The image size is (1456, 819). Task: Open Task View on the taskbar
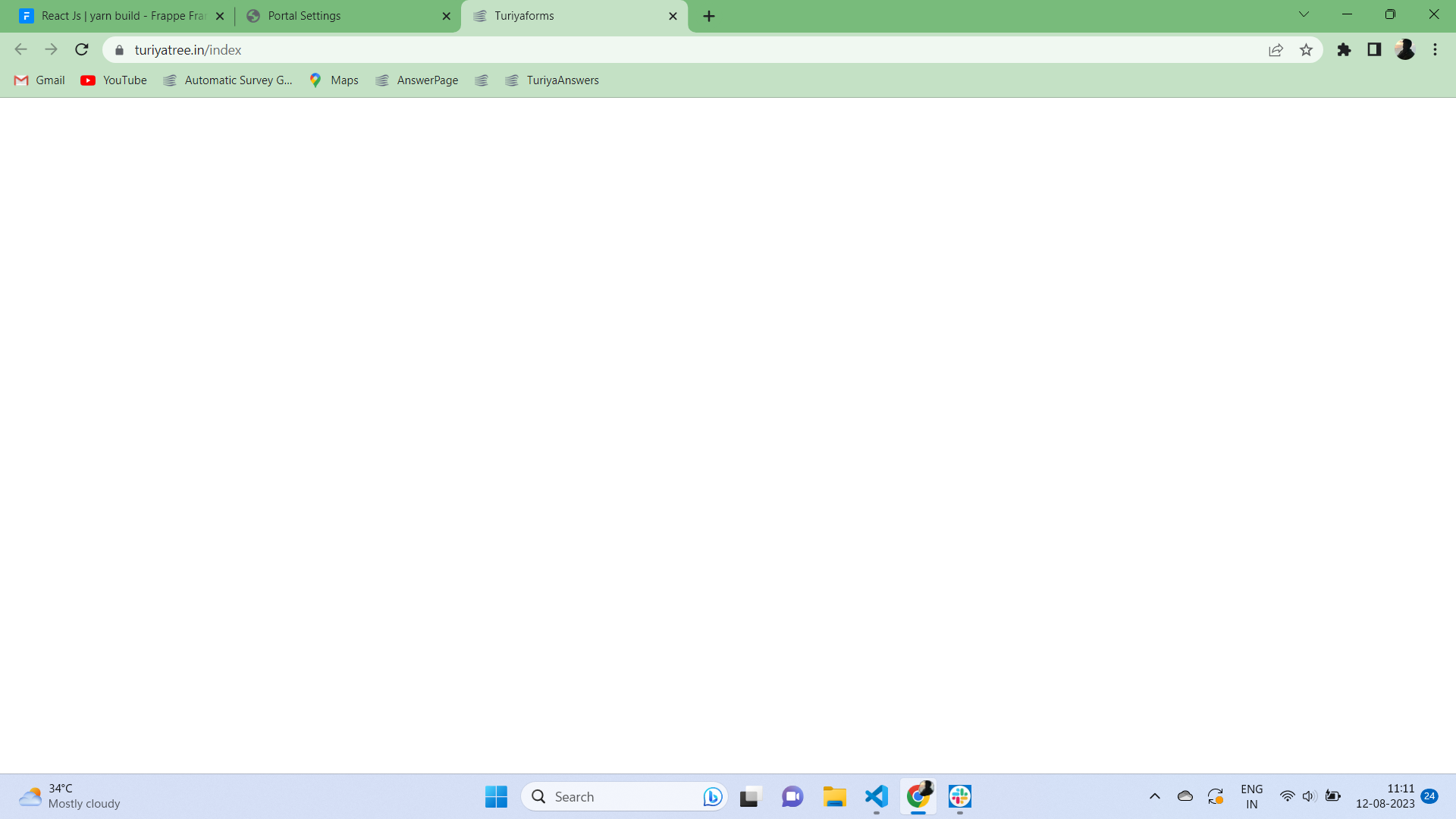(749, 796)
